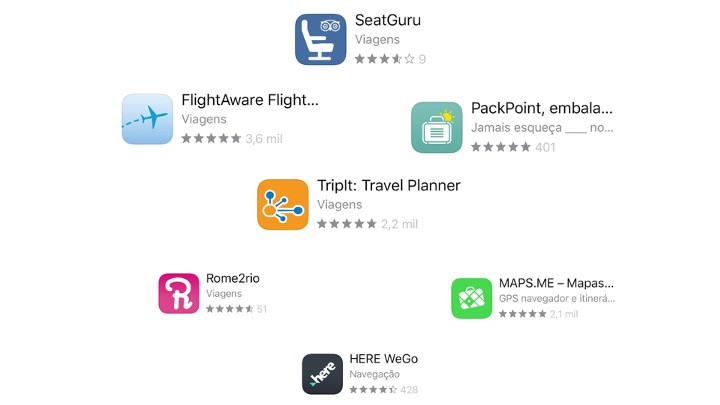The image size is (720, 405).
Task: Click the Navegação category under HERE WeGo
Action: (375, 374)
